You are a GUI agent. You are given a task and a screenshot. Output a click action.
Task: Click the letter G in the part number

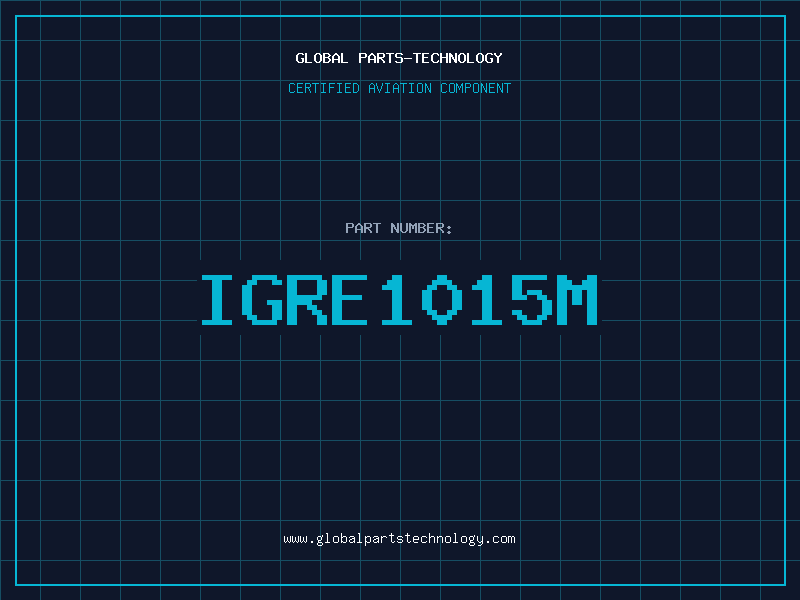pyautogui.click(x=263, y=299)
